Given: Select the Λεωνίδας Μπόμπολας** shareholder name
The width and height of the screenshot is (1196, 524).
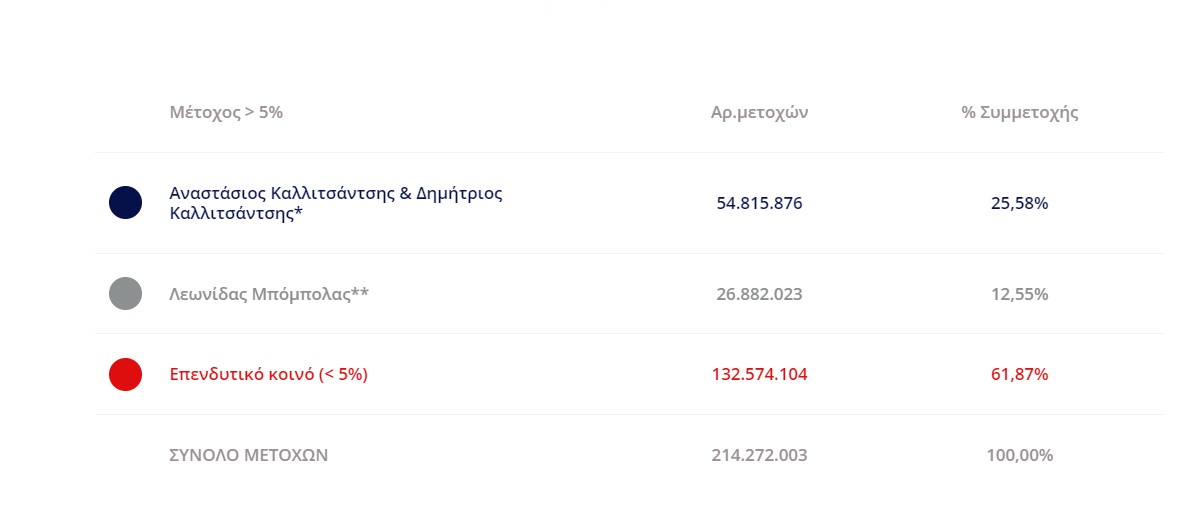Looking at the screenshot, I should pyautogui.click(x=269, y=294).
